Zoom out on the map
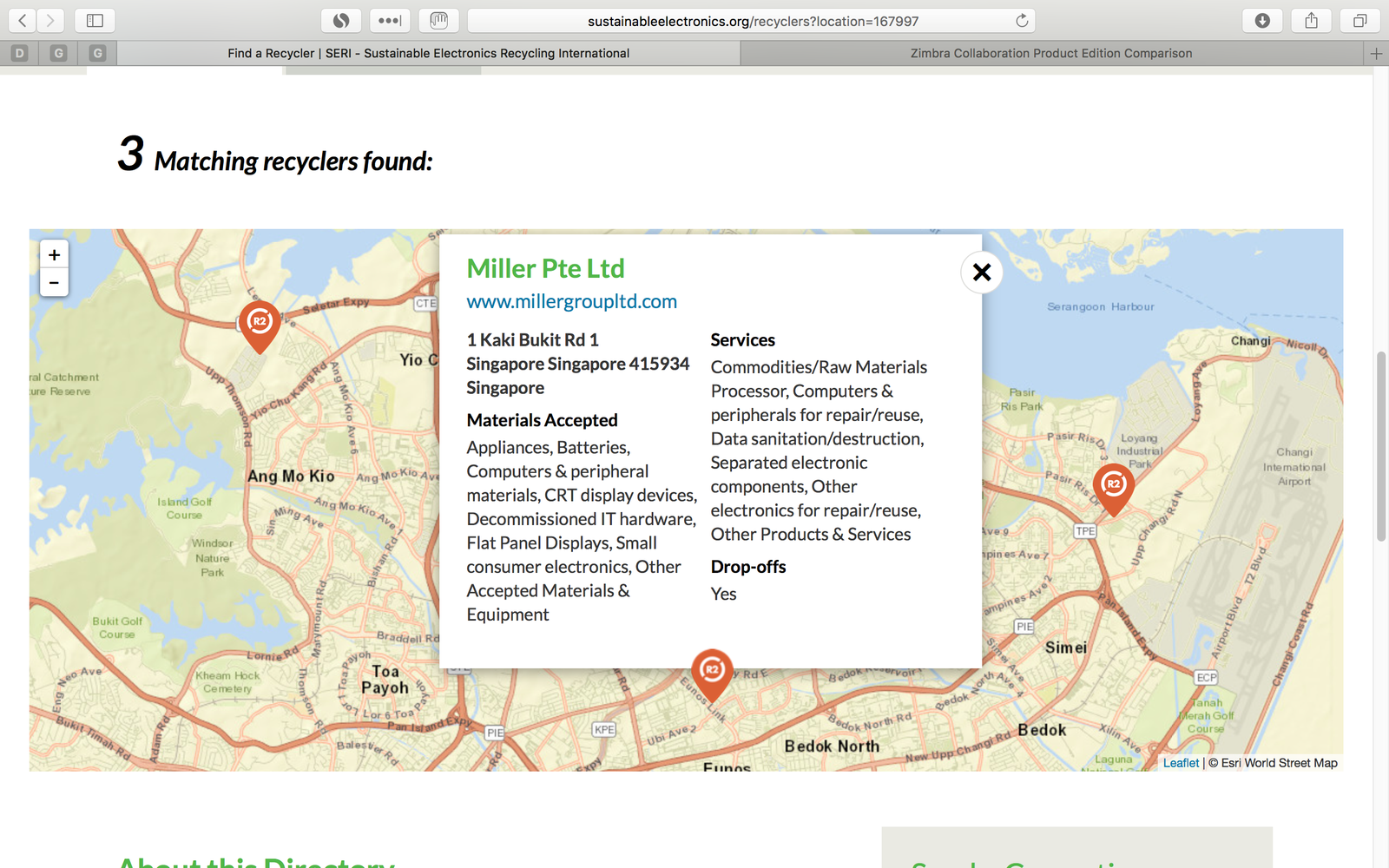Screen dimensions: 1389x868 [x=54, y=283]
